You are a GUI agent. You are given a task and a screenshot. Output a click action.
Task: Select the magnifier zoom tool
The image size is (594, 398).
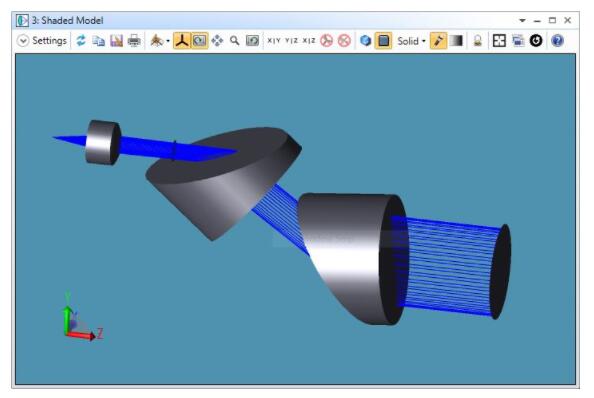234,41
